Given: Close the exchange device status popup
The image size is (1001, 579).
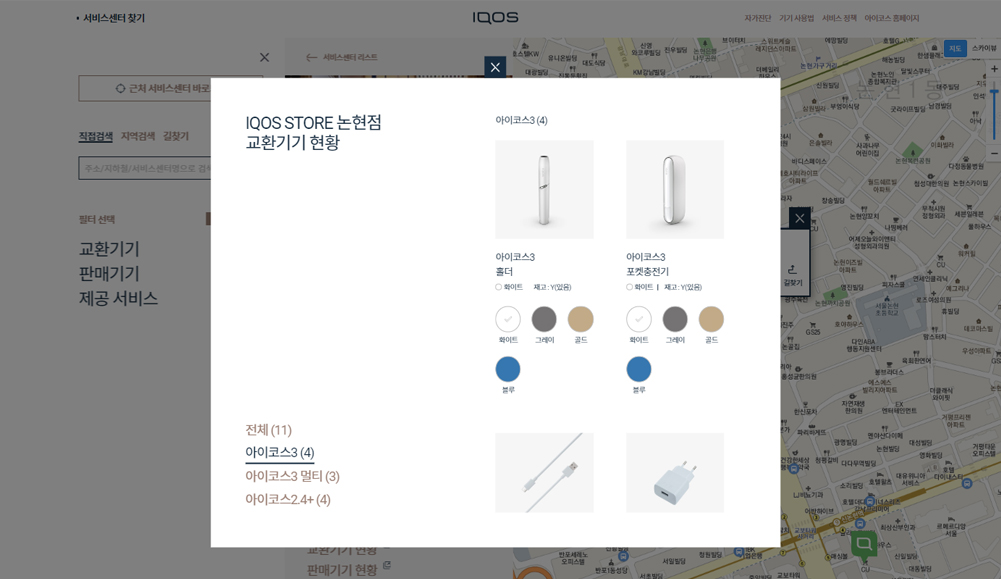Looking at the screenshot, I should pyautogui.click(x=495, y=67).
